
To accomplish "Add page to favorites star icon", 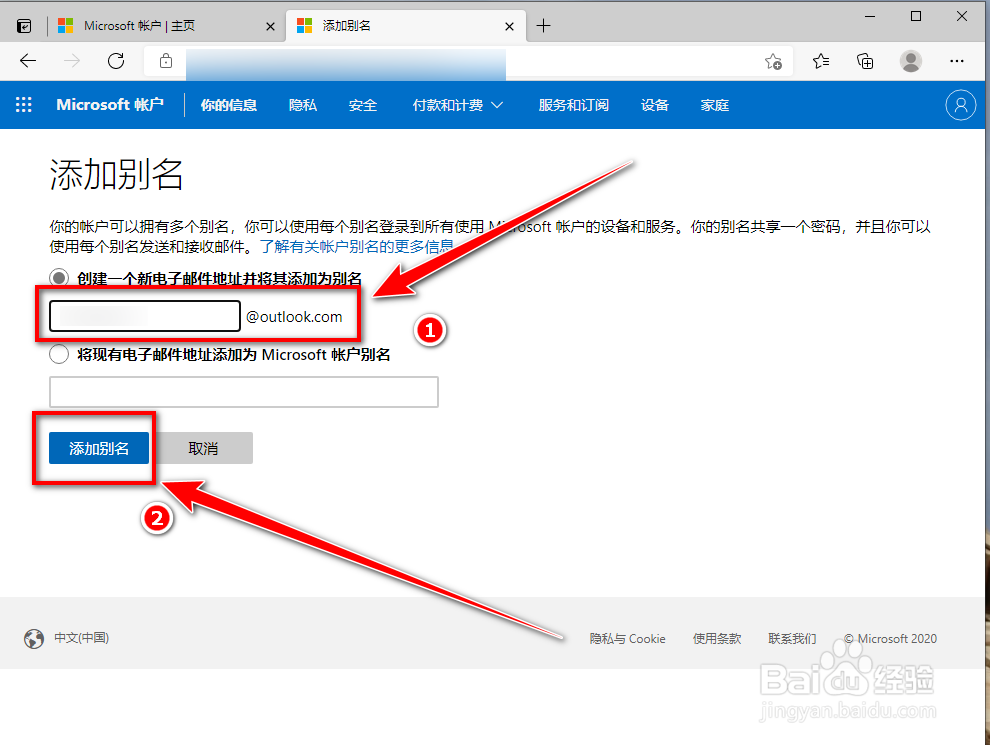I will coord(773,62).
